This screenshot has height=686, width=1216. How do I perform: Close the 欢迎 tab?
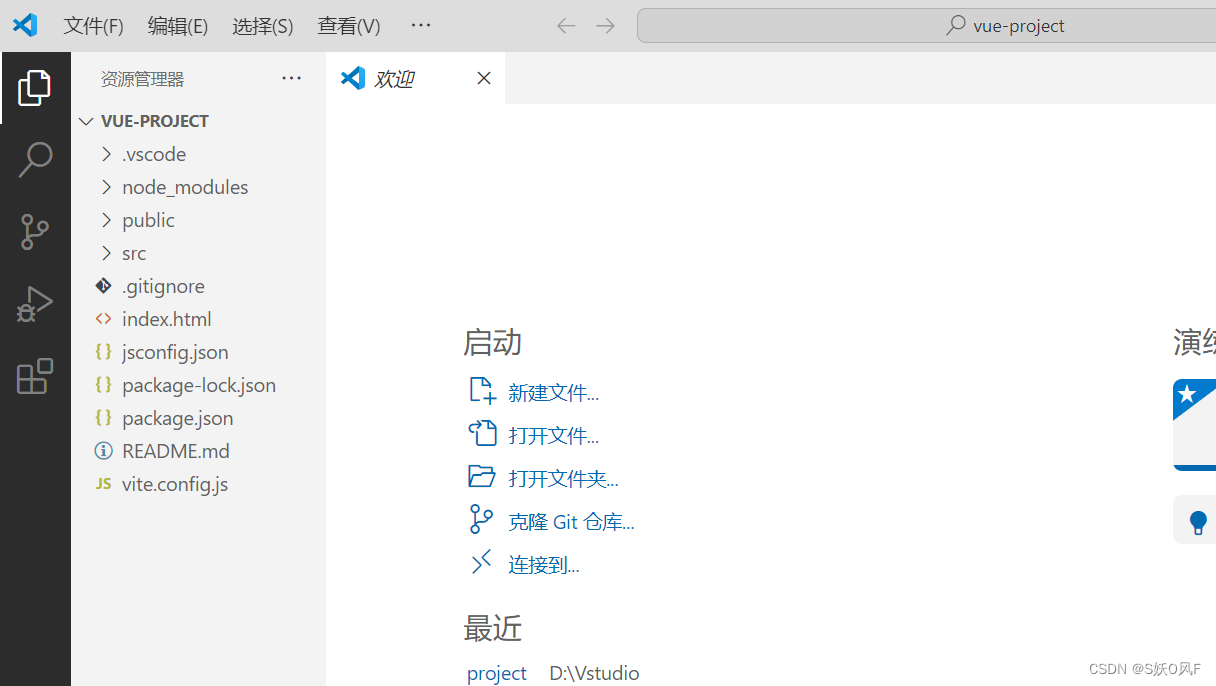[x=484, y=78]
